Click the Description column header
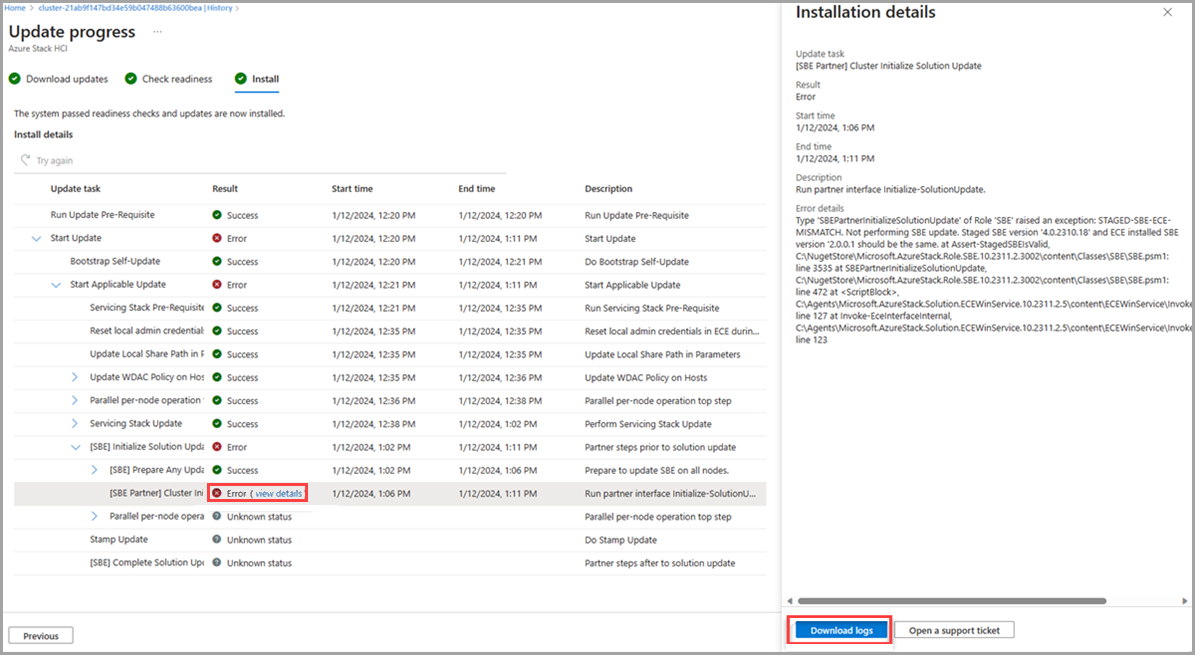 (608, 188)
